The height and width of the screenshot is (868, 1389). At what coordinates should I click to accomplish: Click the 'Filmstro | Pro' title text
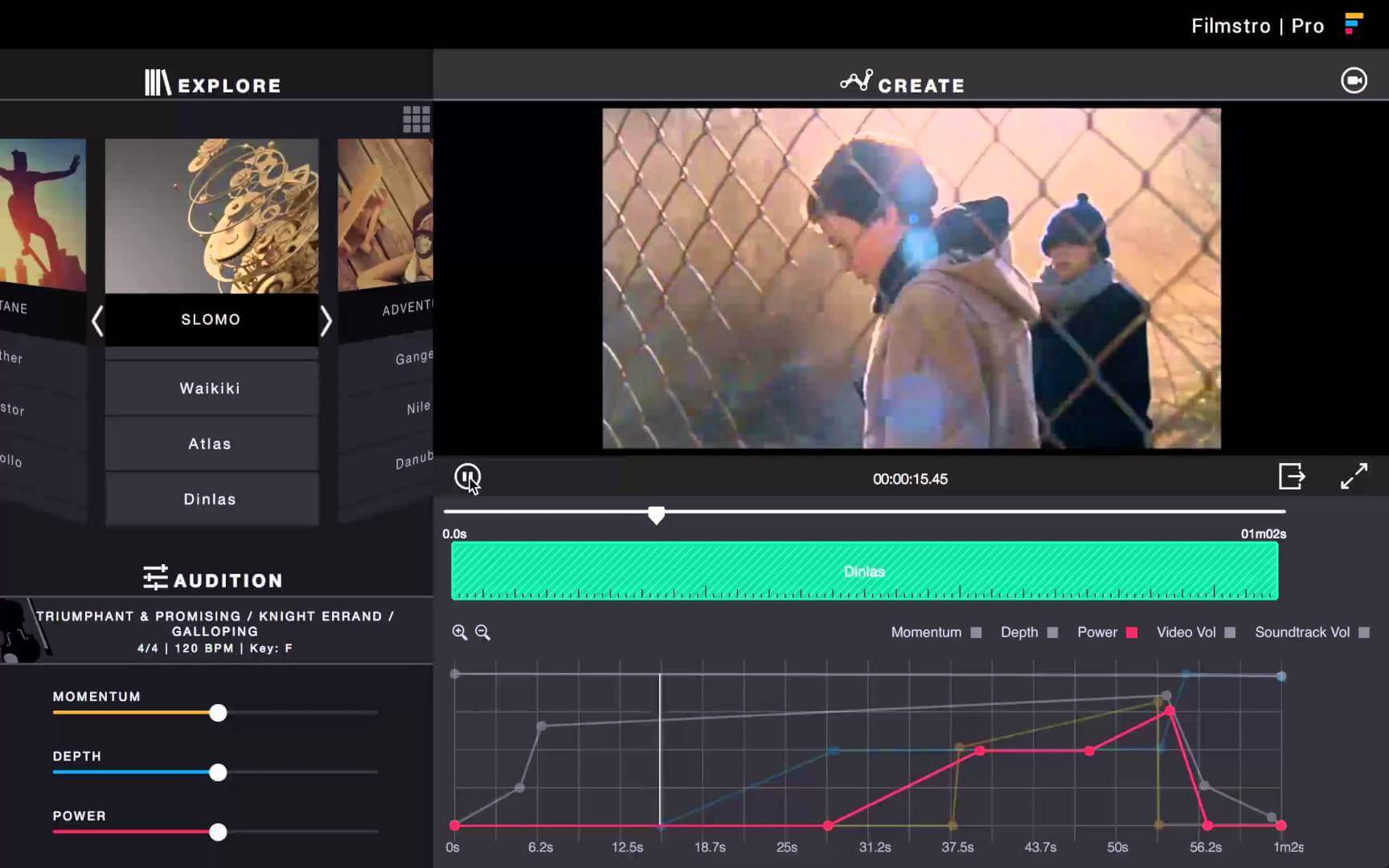[1257, 26]
